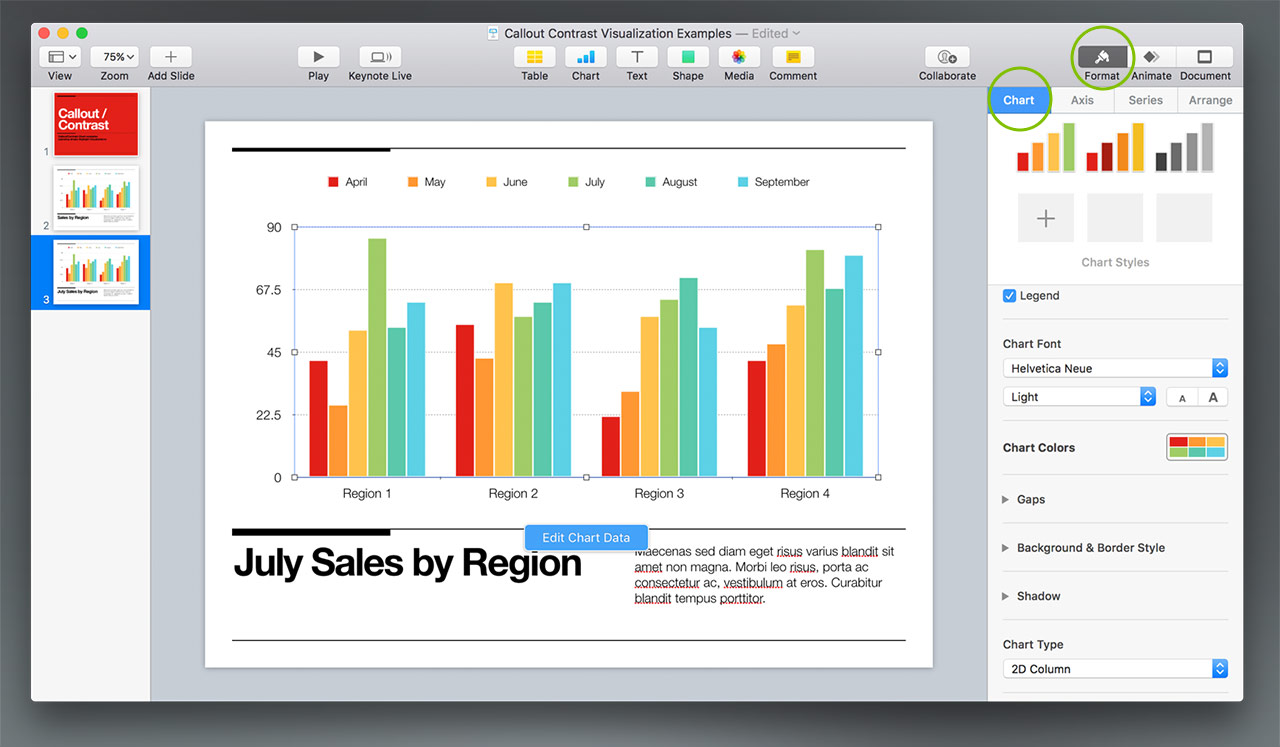The width and height of the screenshot is (1280, 747).
Task: Open the Chart Colors swatch picker
Action: (1197, 447)
